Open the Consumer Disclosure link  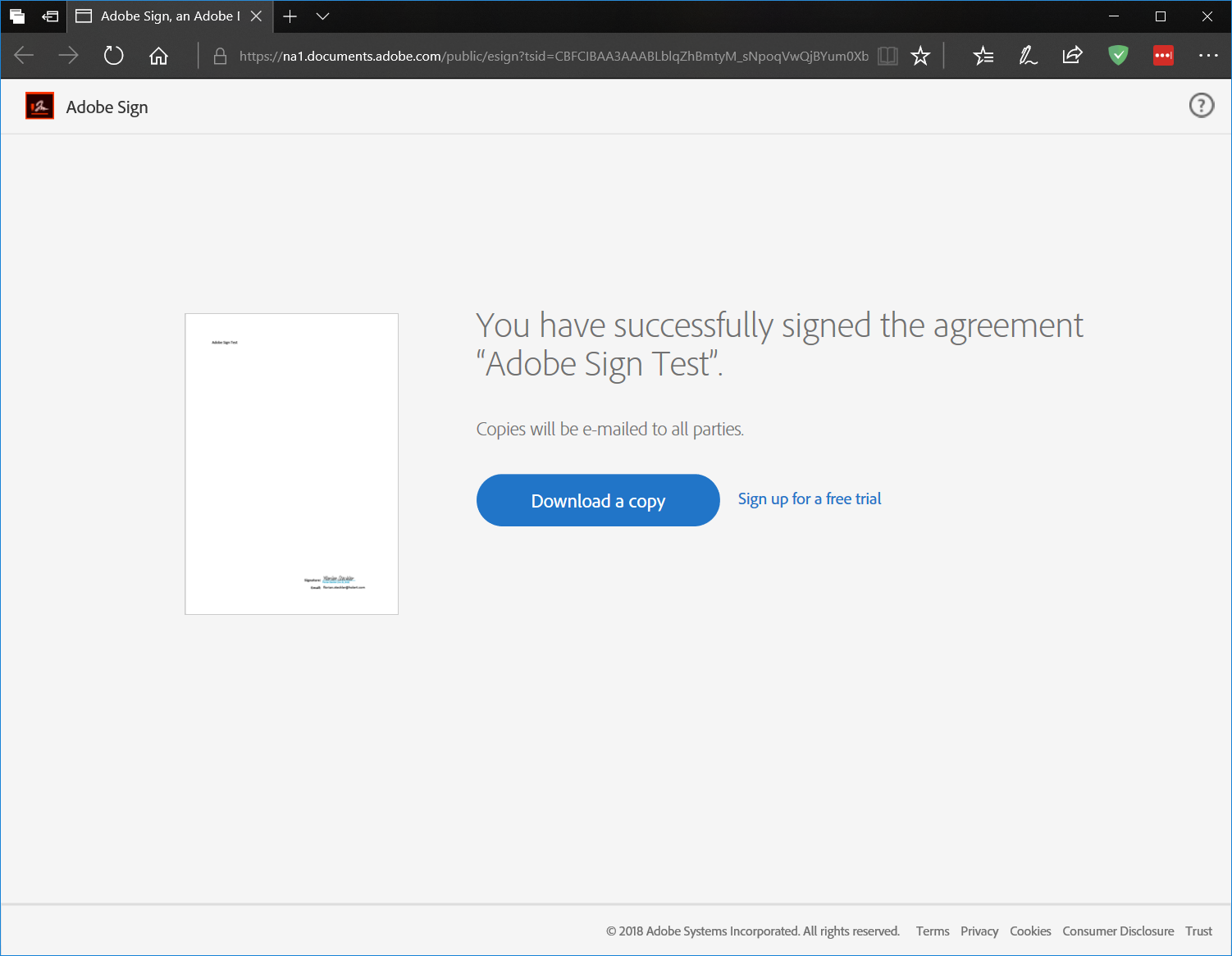(x=1118, y=931)
